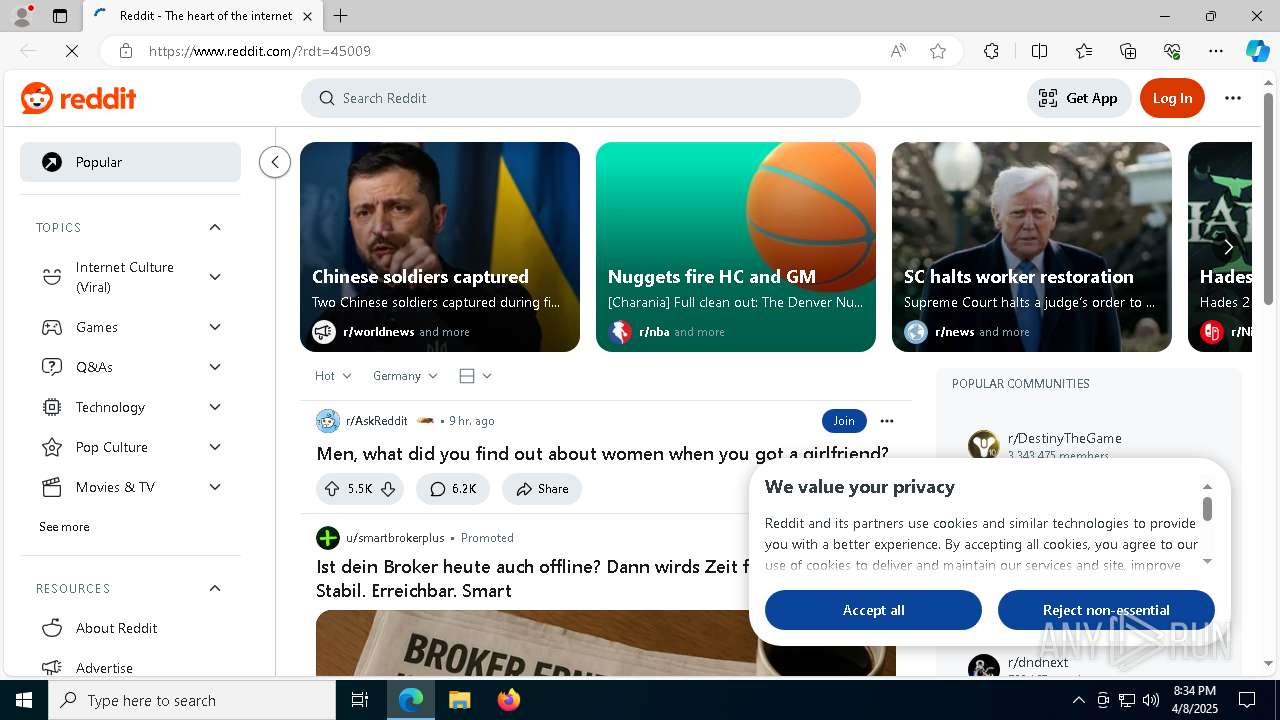Open File Explorer from the taskbar
The image size is (1280, 720).
point(459,700)
